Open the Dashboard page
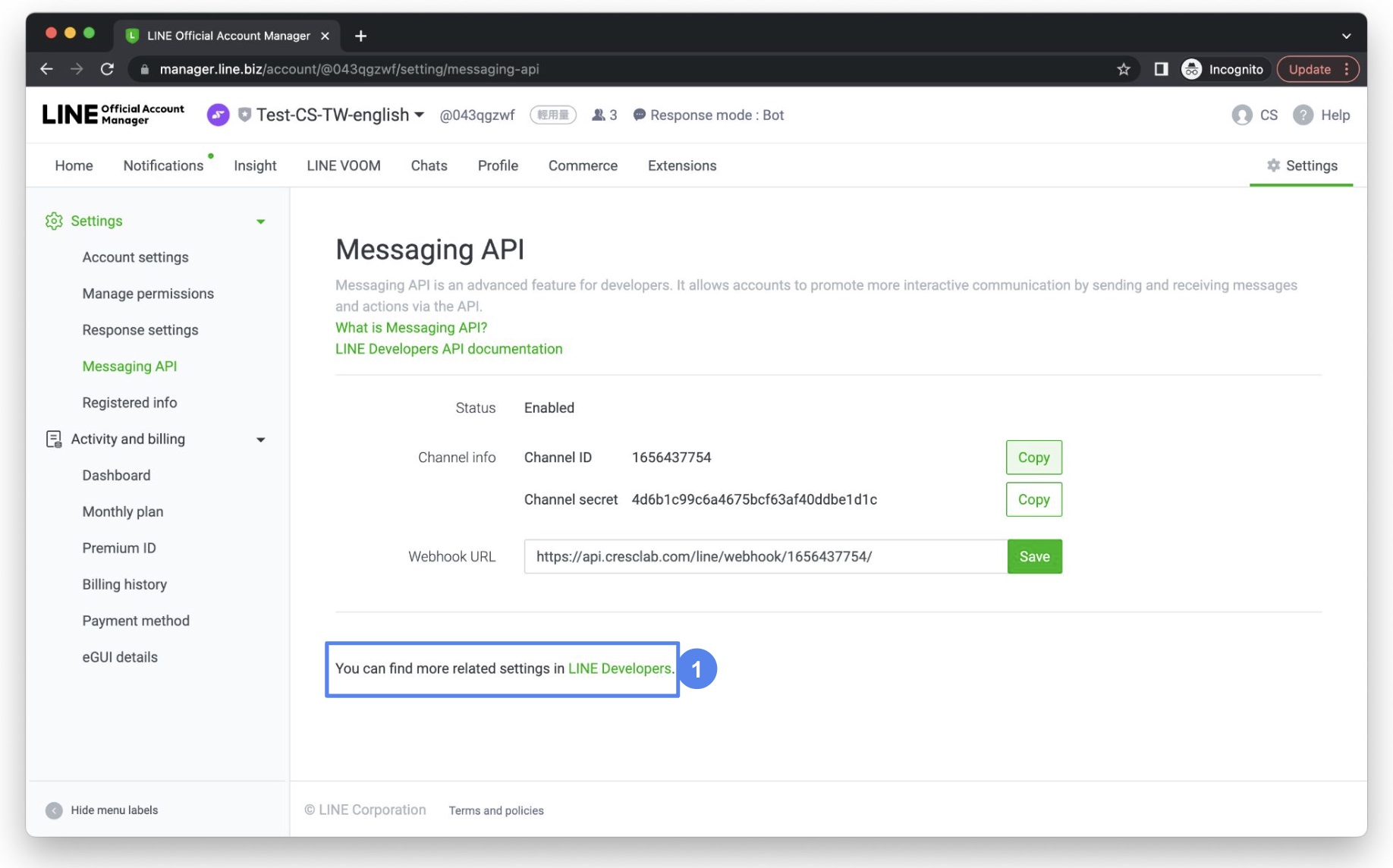1393x868 pixels. pos(116,476)
